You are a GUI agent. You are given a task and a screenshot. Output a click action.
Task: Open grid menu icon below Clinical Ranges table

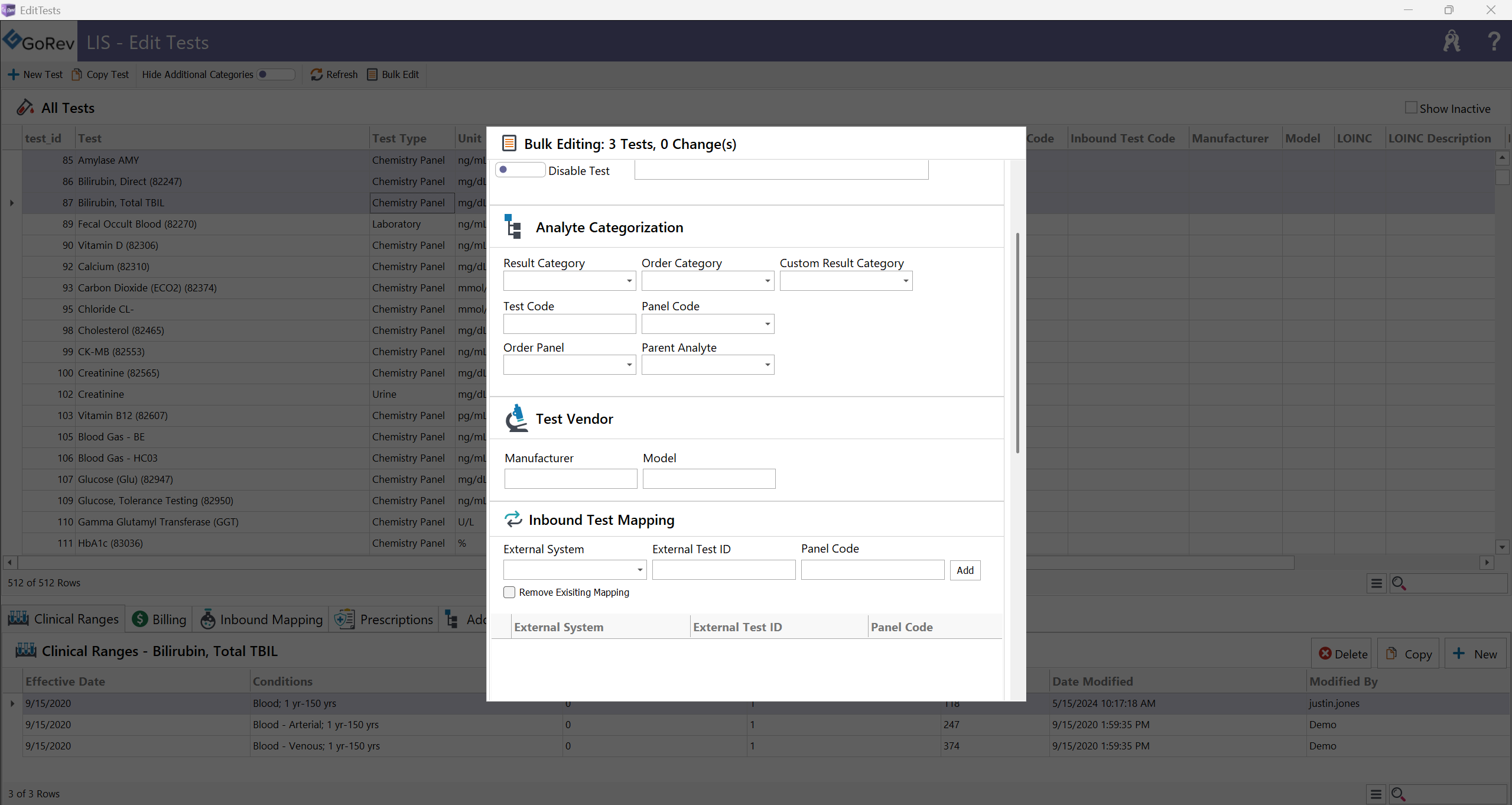(1376, 794)
